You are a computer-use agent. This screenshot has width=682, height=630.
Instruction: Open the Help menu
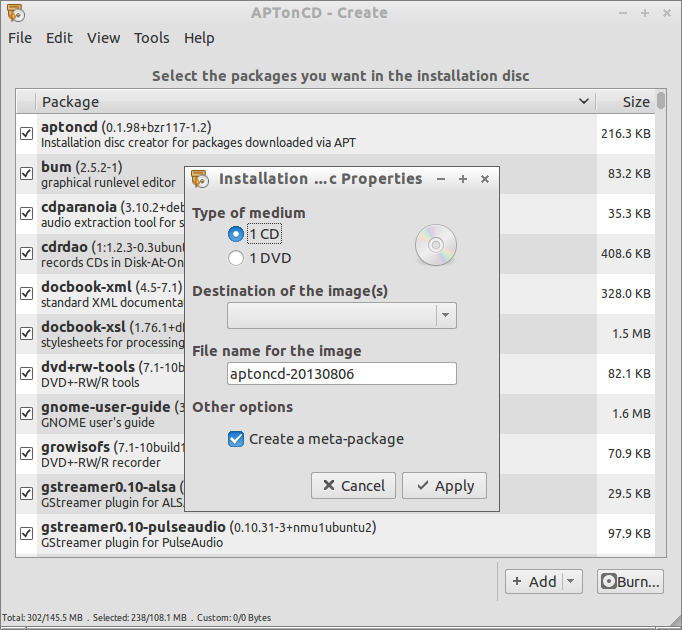click(199, 38)
